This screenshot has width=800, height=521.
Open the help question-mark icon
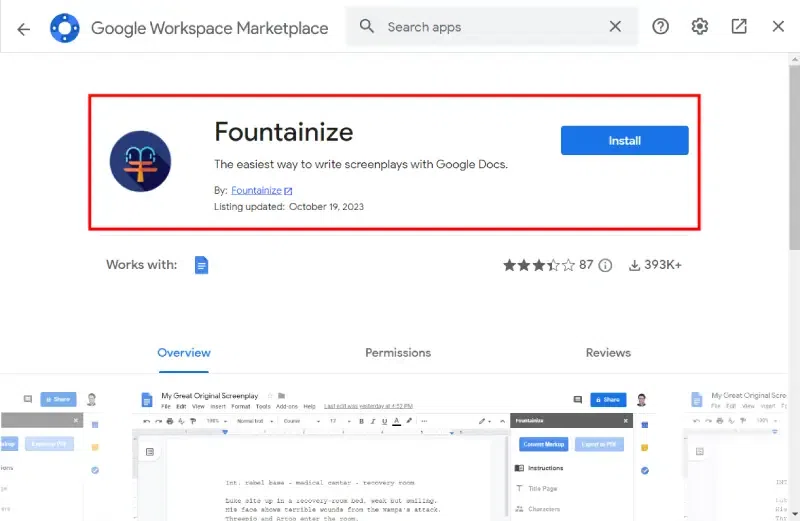click(x=660, y=26)
